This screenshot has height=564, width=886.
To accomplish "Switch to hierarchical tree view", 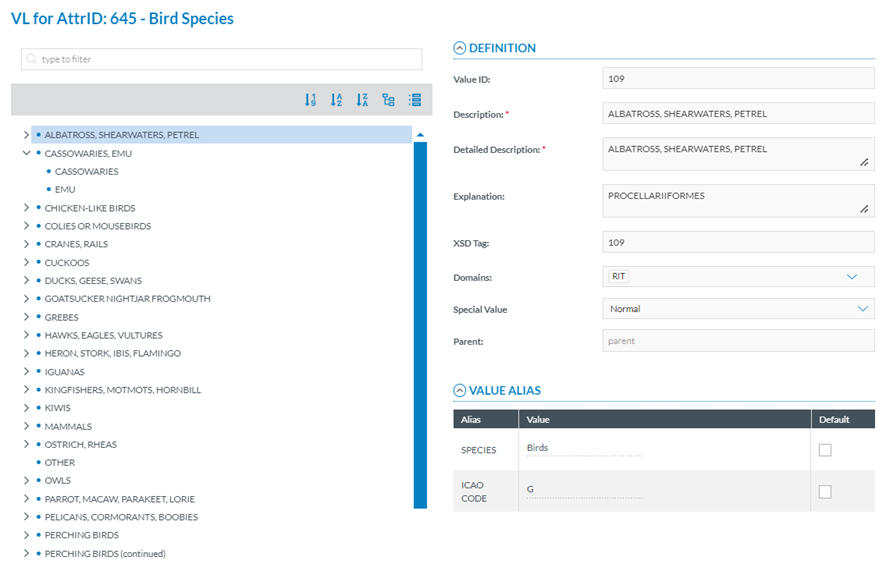I will (x=389, y=100).
